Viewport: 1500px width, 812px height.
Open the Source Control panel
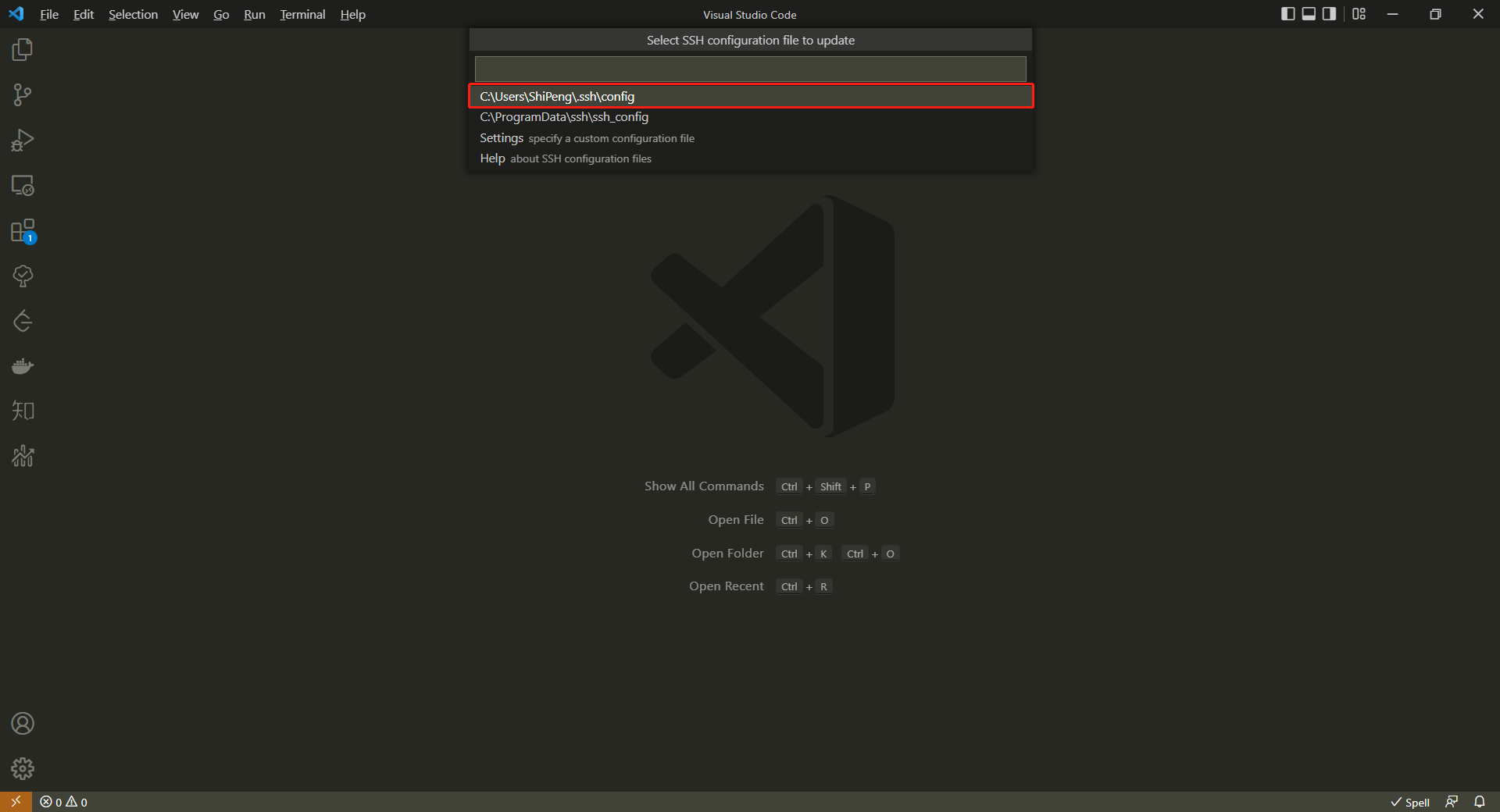(x=23, y=94)
